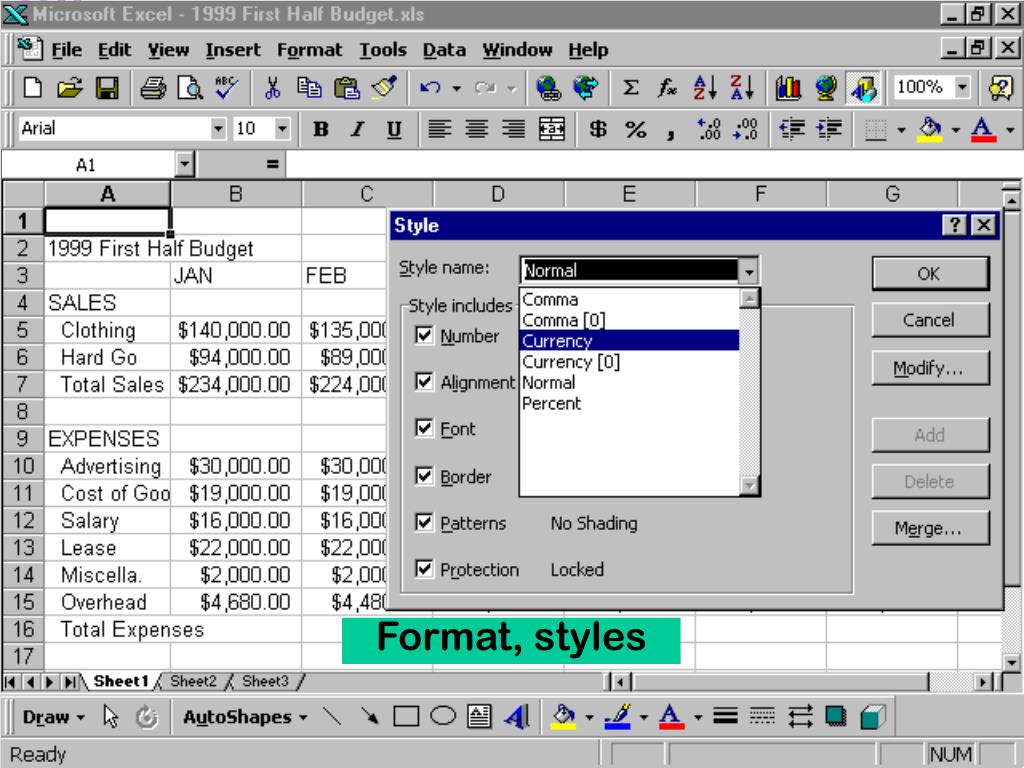Screen dimensions: 1024x768
Task: Uncheck the Font checkbox
Action: [x=424, y=428]
